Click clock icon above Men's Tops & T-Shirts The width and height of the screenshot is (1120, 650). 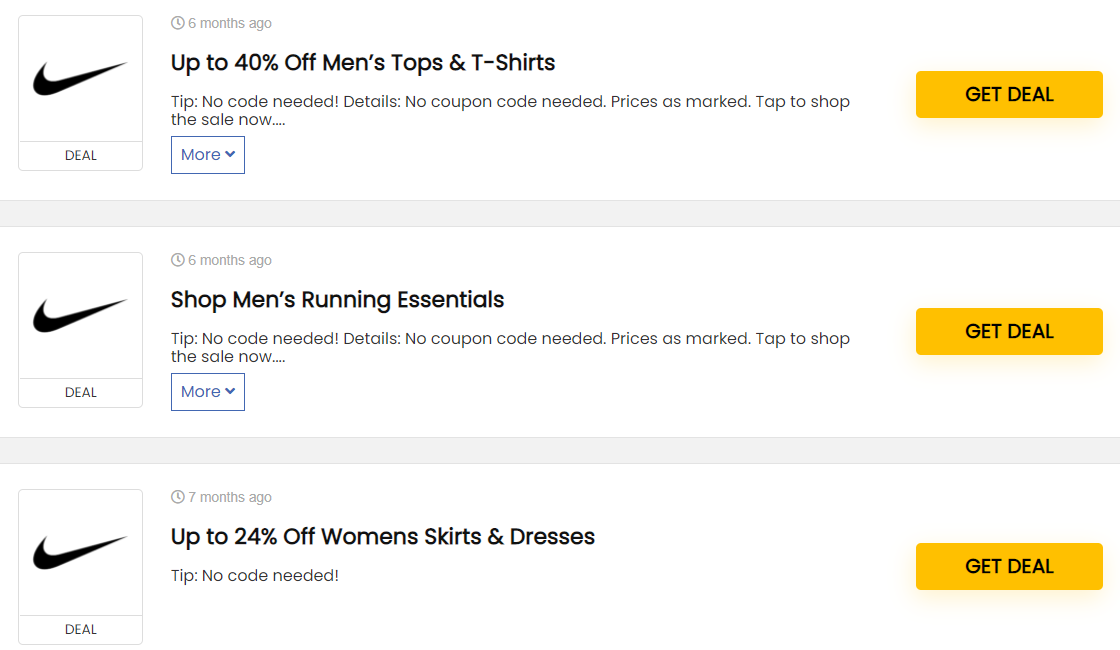click(x=178, y=23)
